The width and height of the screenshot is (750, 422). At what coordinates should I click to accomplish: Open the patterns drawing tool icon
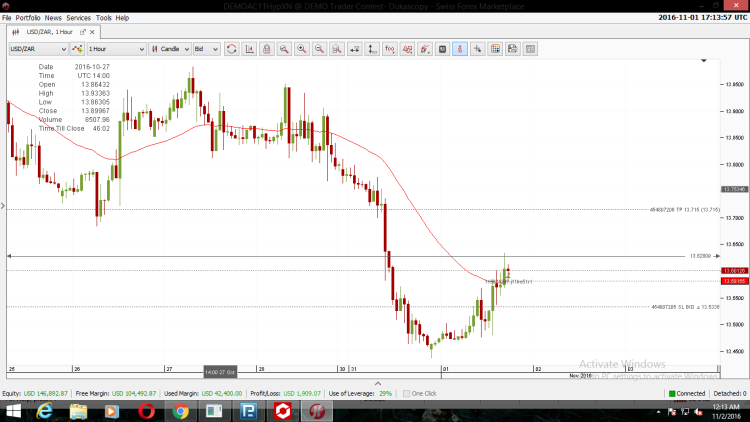[x=408, y=49]
